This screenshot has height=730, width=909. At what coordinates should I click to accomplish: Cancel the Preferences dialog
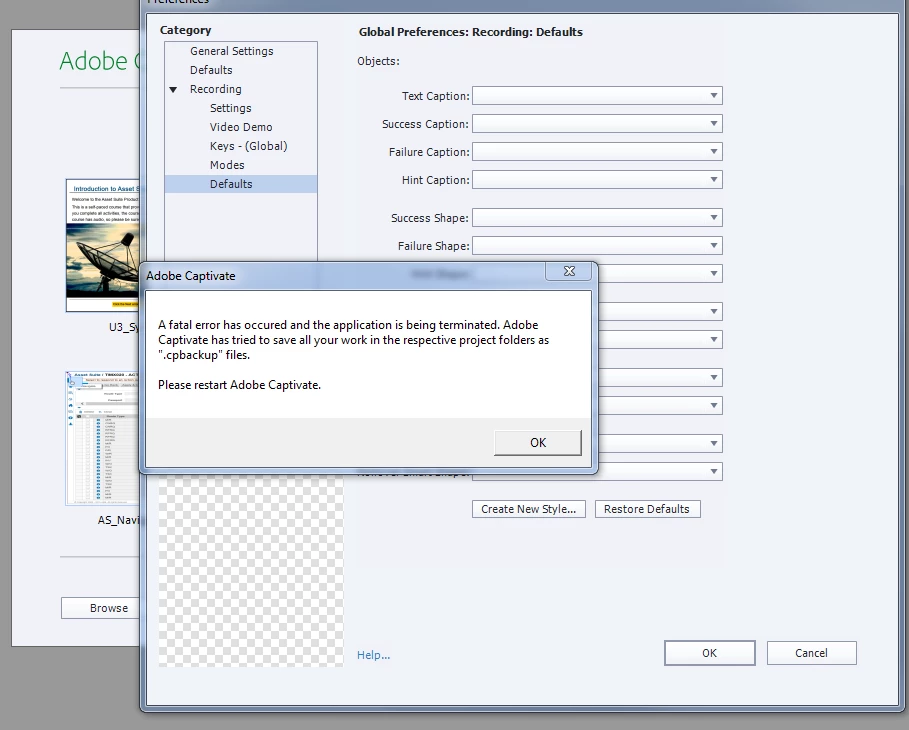[811, 653]
